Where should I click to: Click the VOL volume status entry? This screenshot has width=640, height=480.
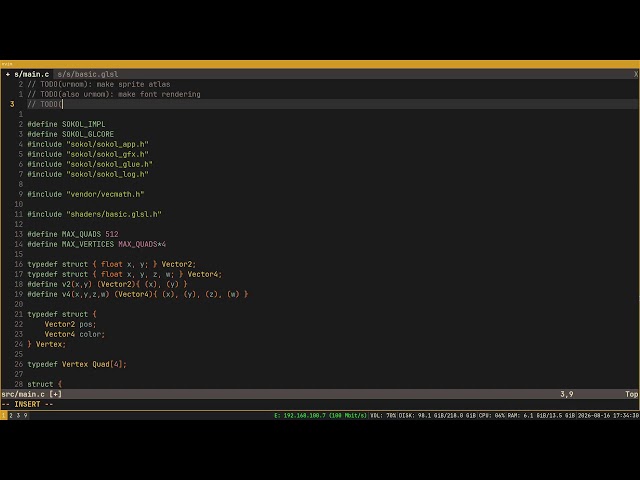[x=383, y=416]
